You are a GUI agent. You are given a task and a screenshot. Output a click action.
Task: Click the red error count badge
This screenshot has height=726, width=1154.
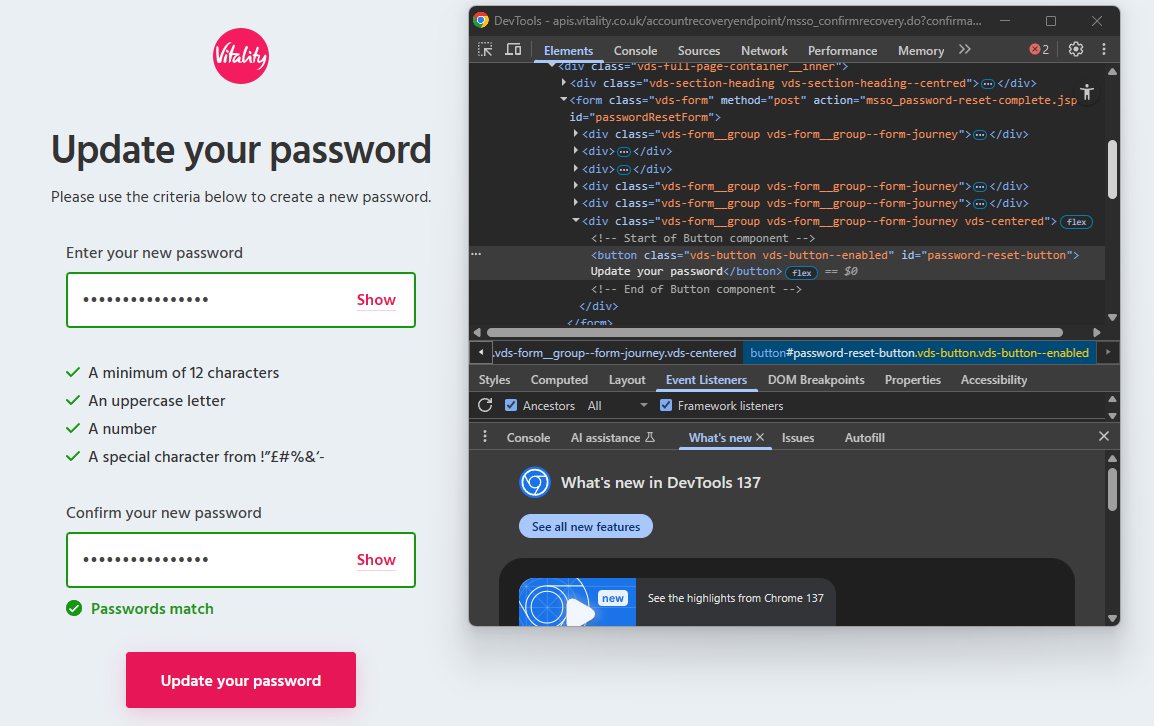tap(1039, 49)
